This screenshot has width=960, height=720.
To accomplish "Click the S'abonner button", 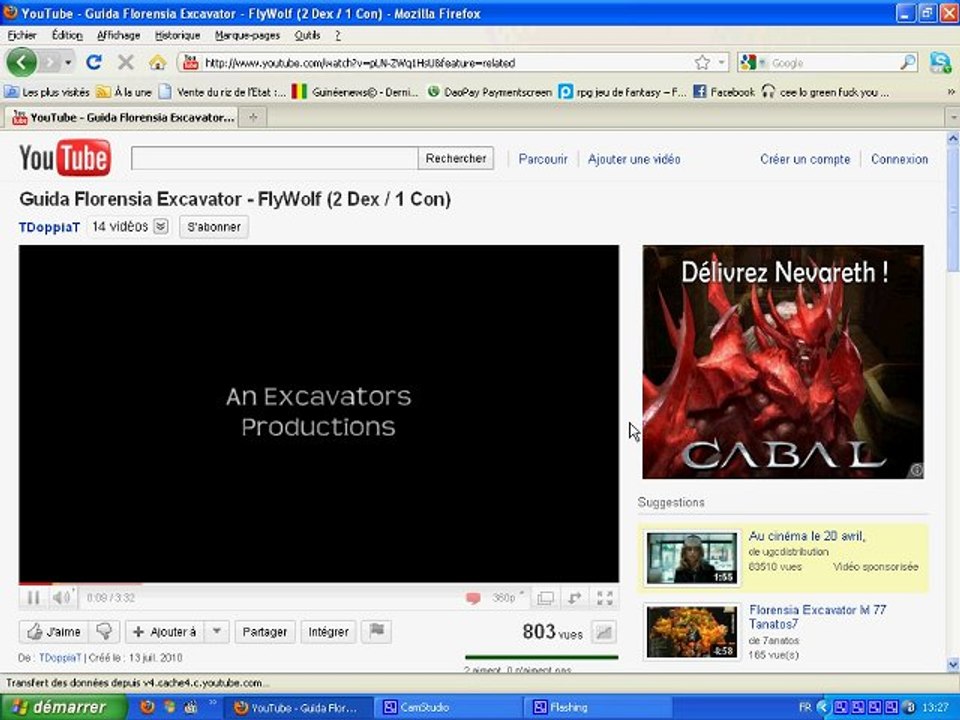I will (x=214, y=227).
